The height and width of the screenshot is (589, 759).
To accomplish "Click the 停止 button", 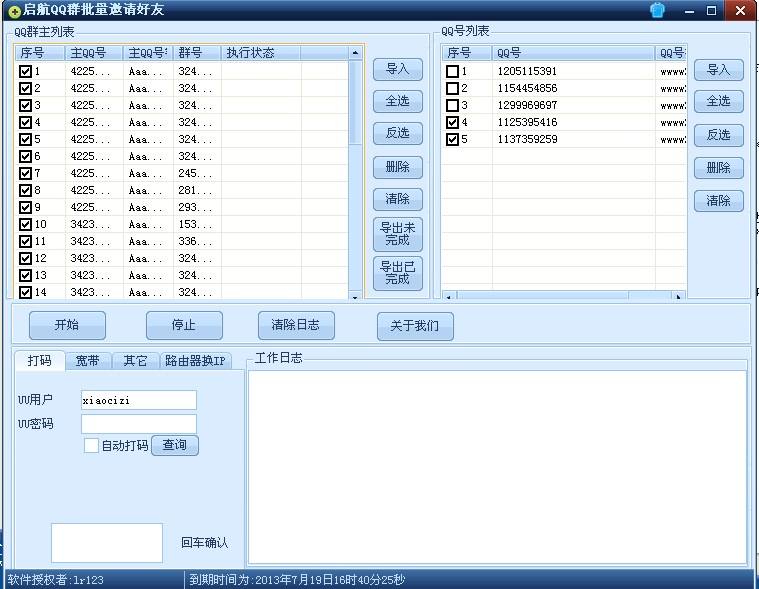I will point(184,325).
